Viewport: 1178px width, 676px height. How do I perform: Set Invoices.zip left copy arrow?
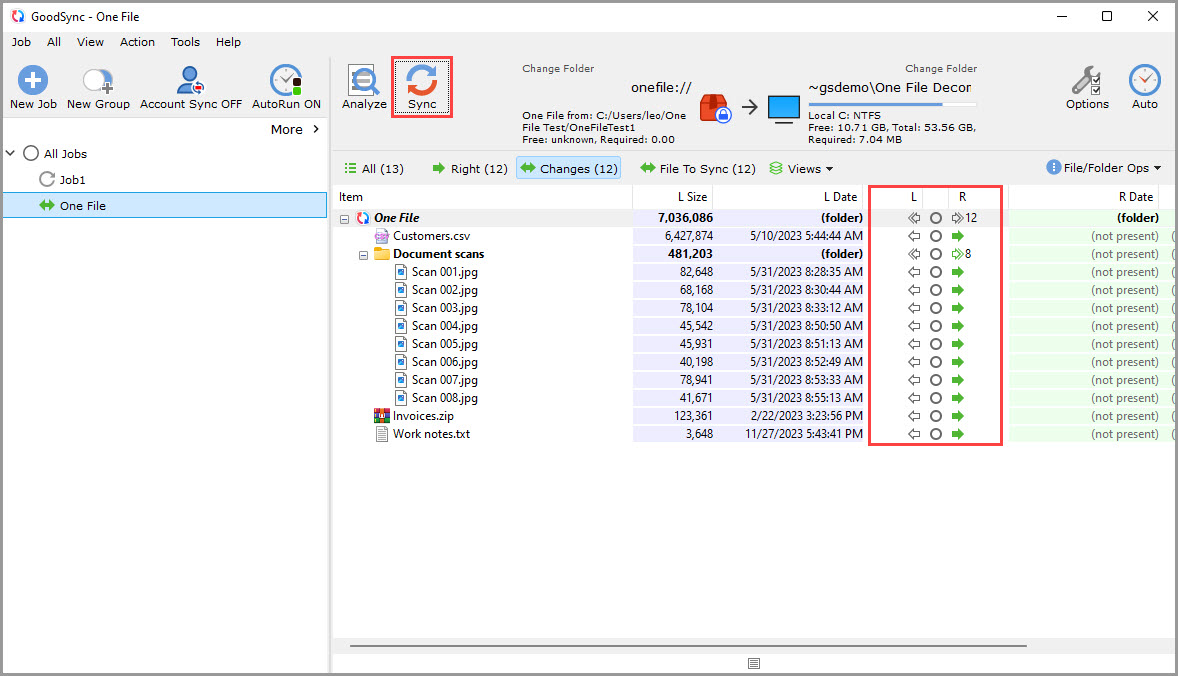[x=914, y=416]
